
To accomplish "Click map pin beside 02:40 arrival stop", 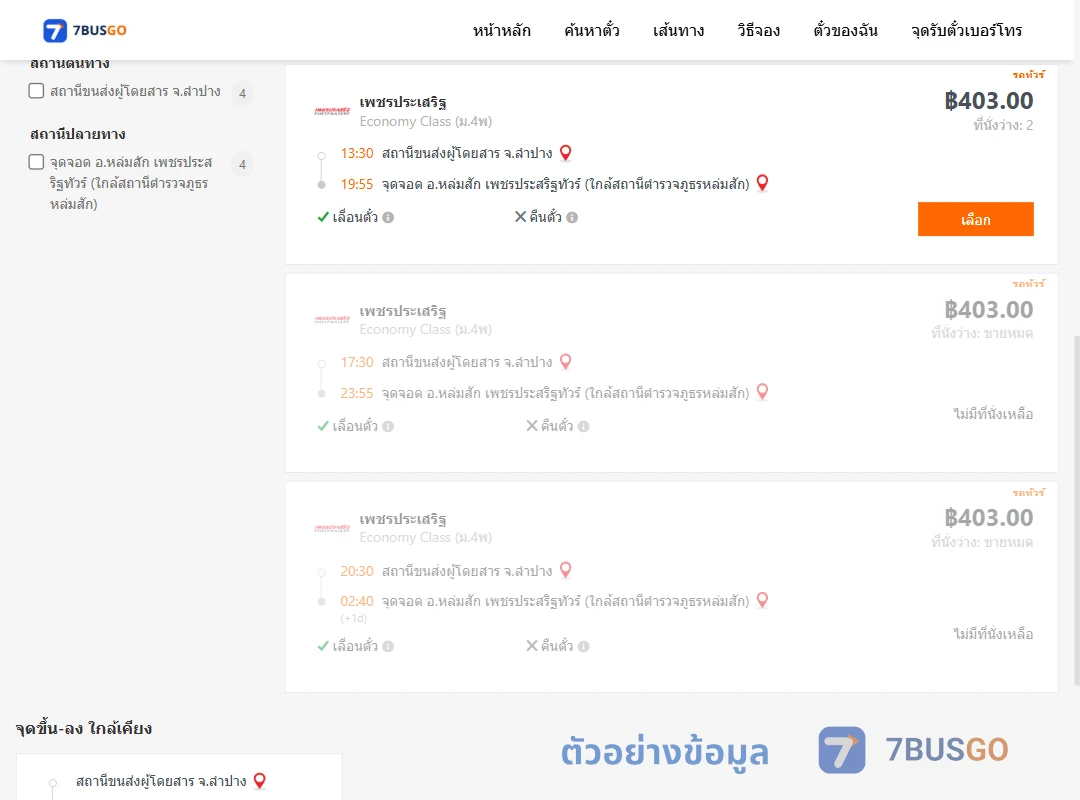I will 762,600.
